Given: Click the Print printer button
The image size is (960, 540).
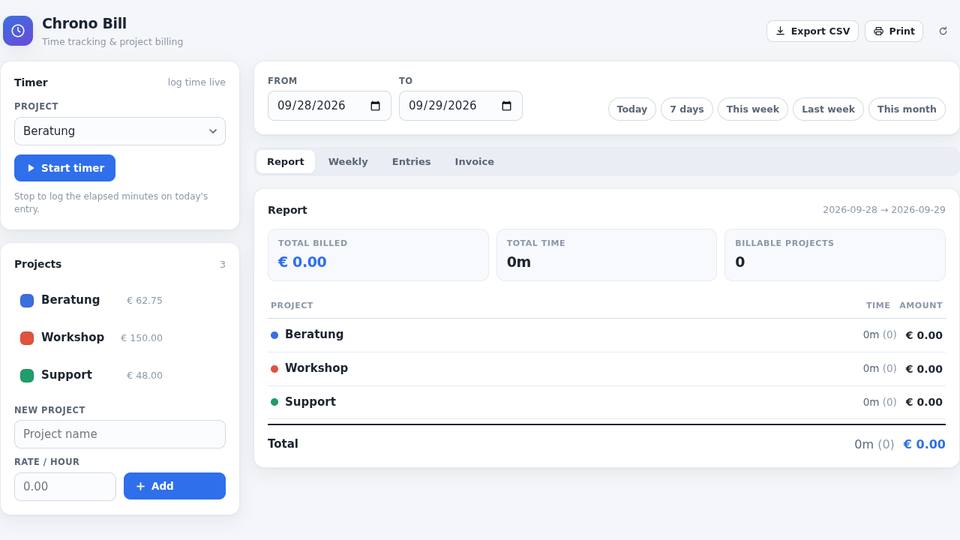Looking at the screenshot, I should 894,31.
